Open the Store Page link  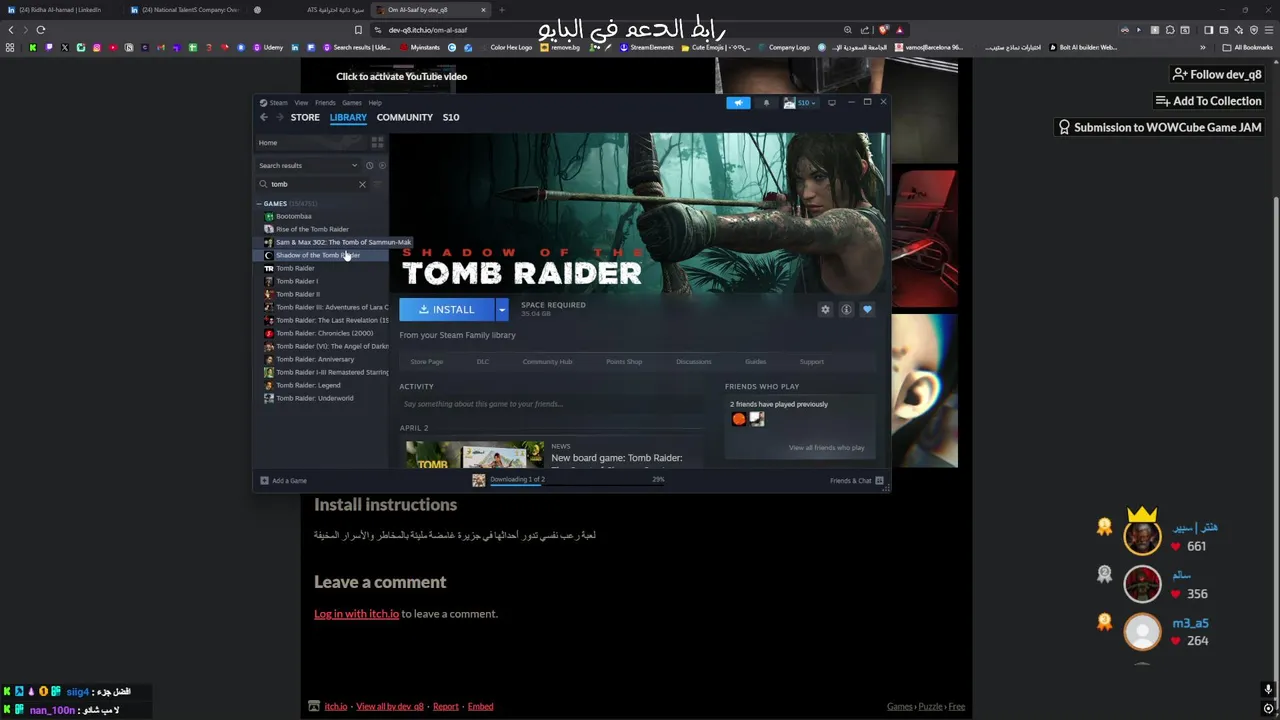click(x=427, y=362)
